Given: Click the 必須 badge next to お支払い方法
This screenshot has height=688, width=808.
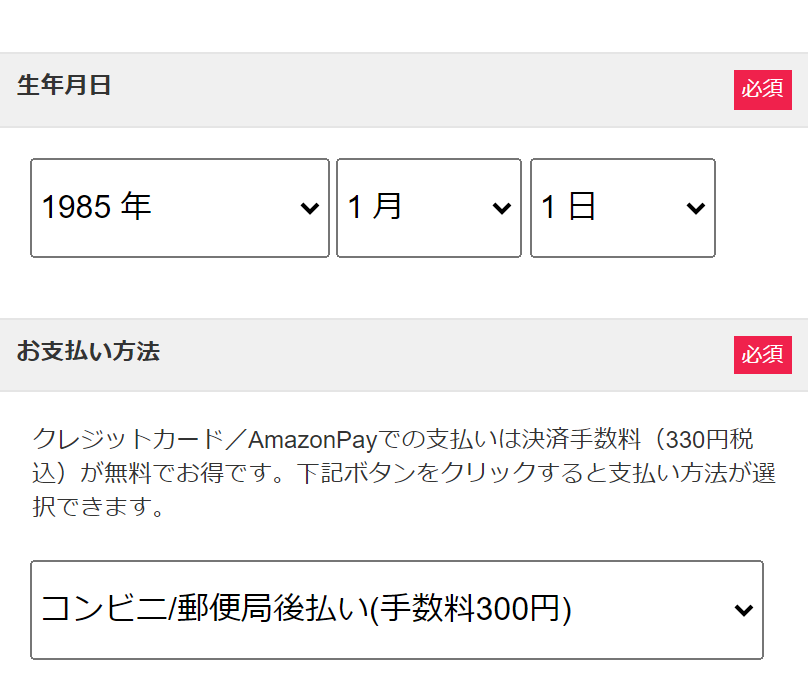Looking at the screenshot, I should coord(763,355).
